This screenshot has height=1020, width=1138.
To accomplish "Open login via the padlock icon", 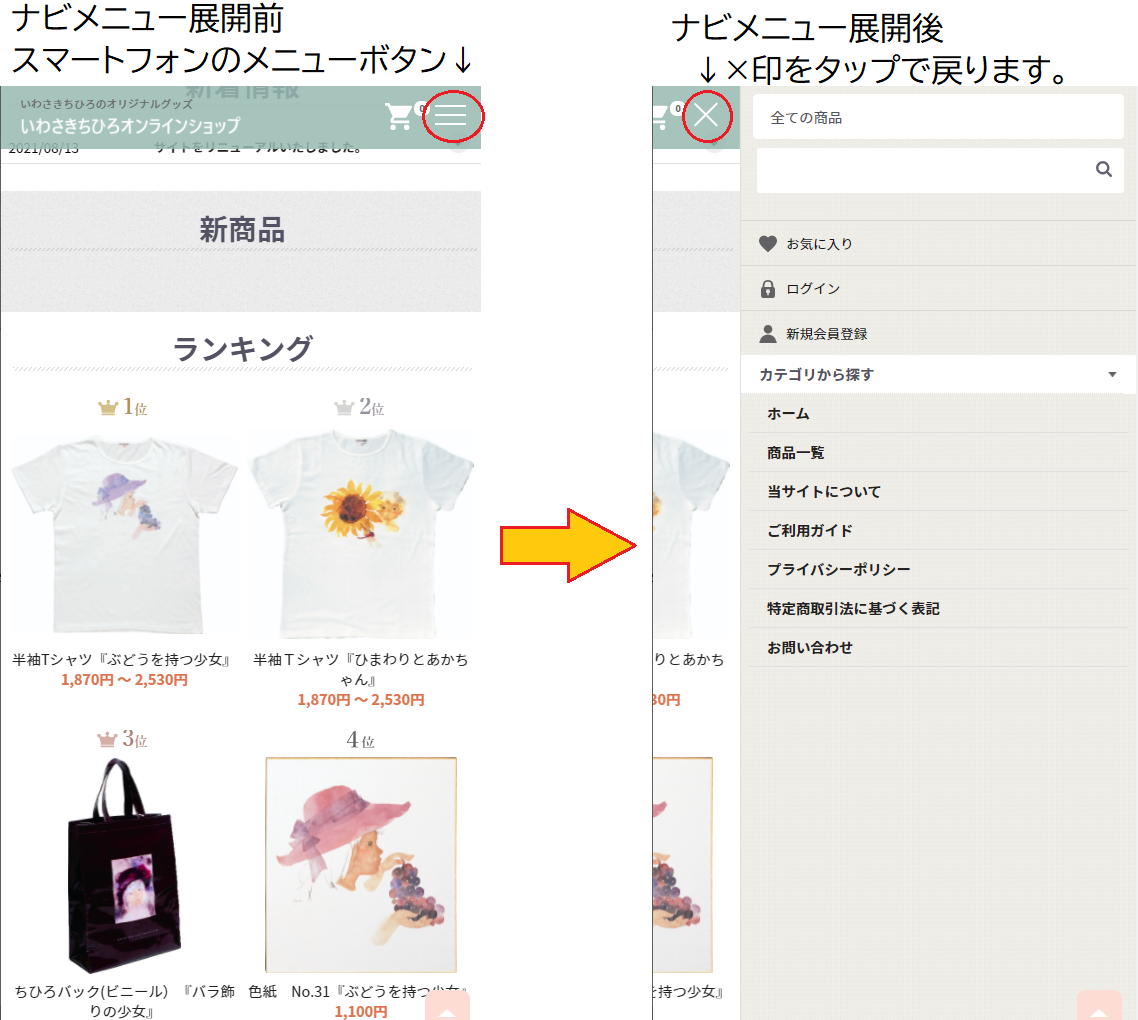I will (767, 289).
